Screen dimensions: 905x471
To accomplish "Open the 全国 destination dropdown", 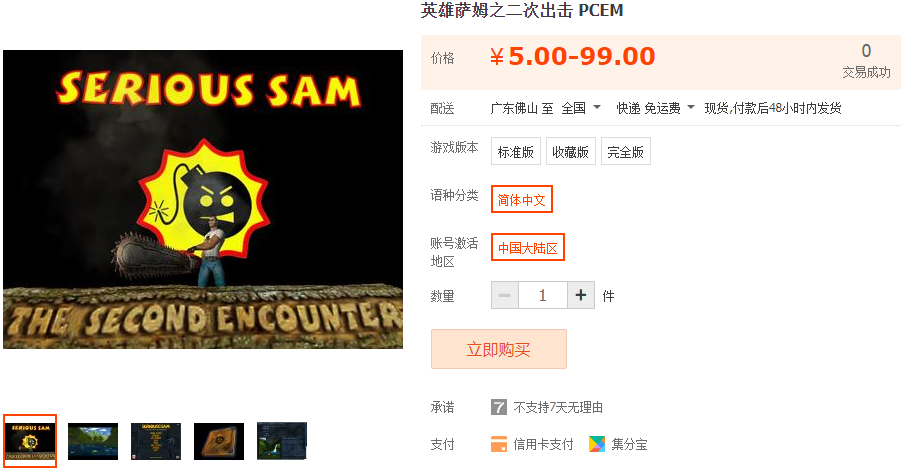I will point(581,108).
